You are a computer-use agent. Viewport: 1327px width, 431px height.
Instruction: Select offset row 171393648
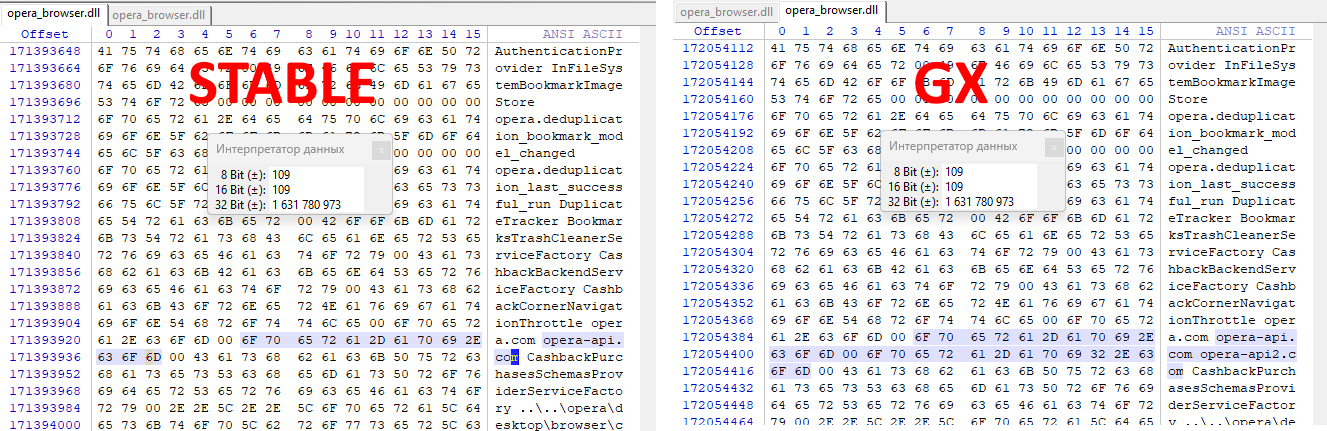click(x=45, y=50)
